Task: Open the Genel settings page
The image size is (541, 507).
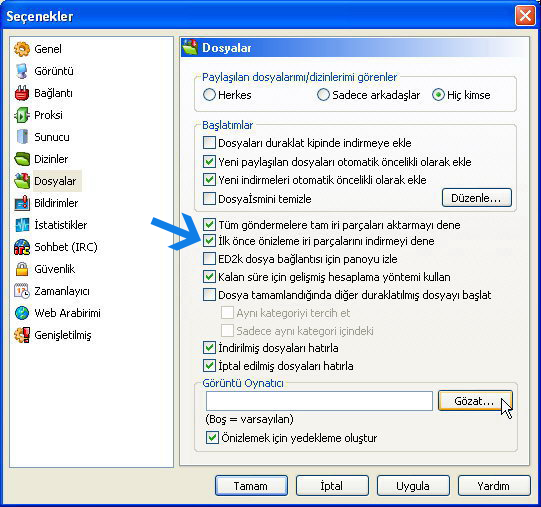Action: pyautogui.click(x=48, y=49)
